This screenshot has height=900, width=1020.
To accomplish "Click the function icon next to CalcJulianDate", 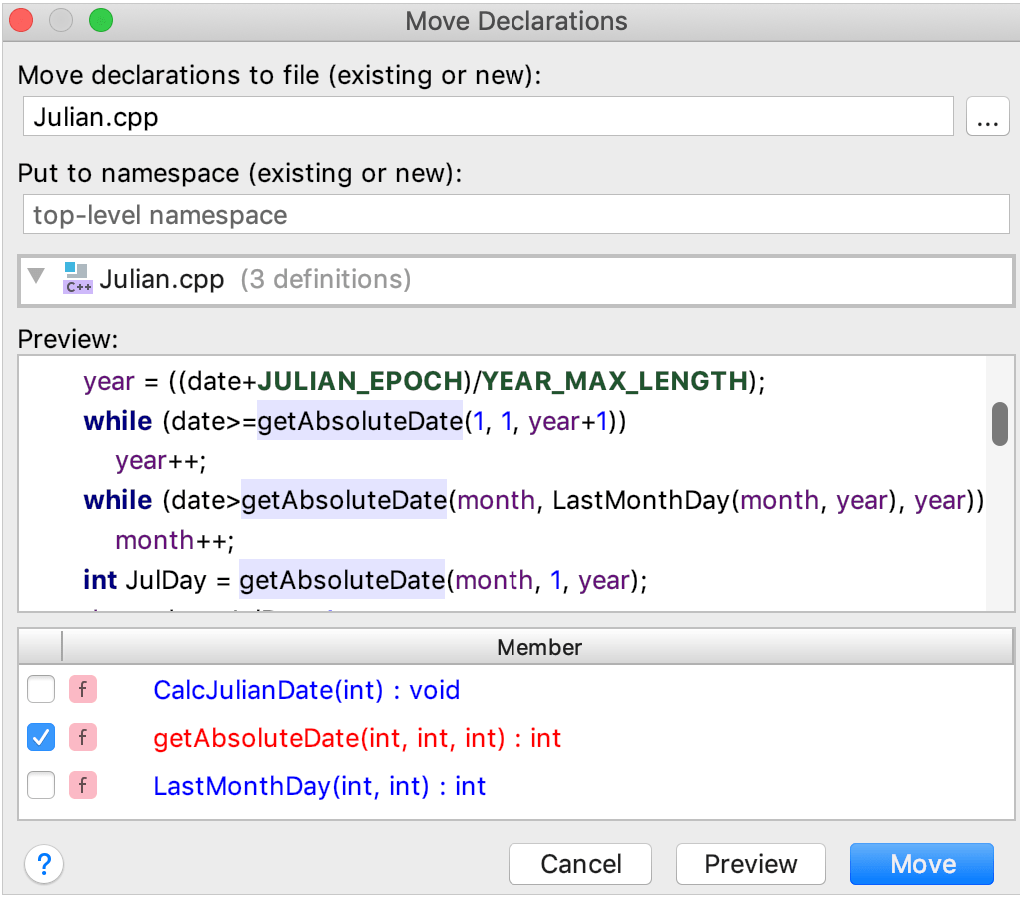I will (x=82, y=690).
